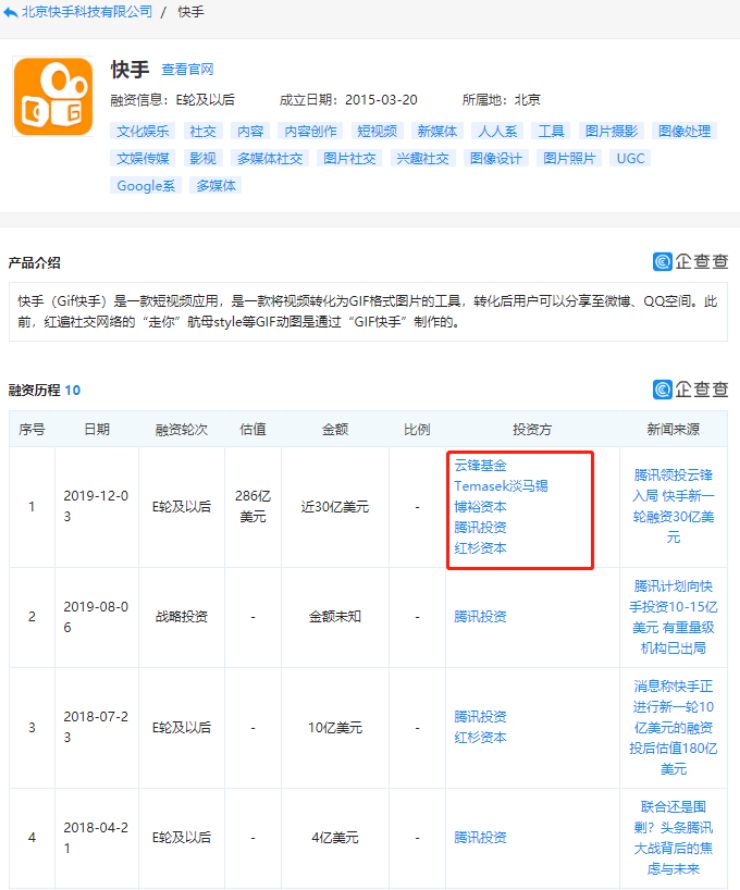Click the 融资历程 count number 10
740x890 pixels.
[x=73, y=390]
